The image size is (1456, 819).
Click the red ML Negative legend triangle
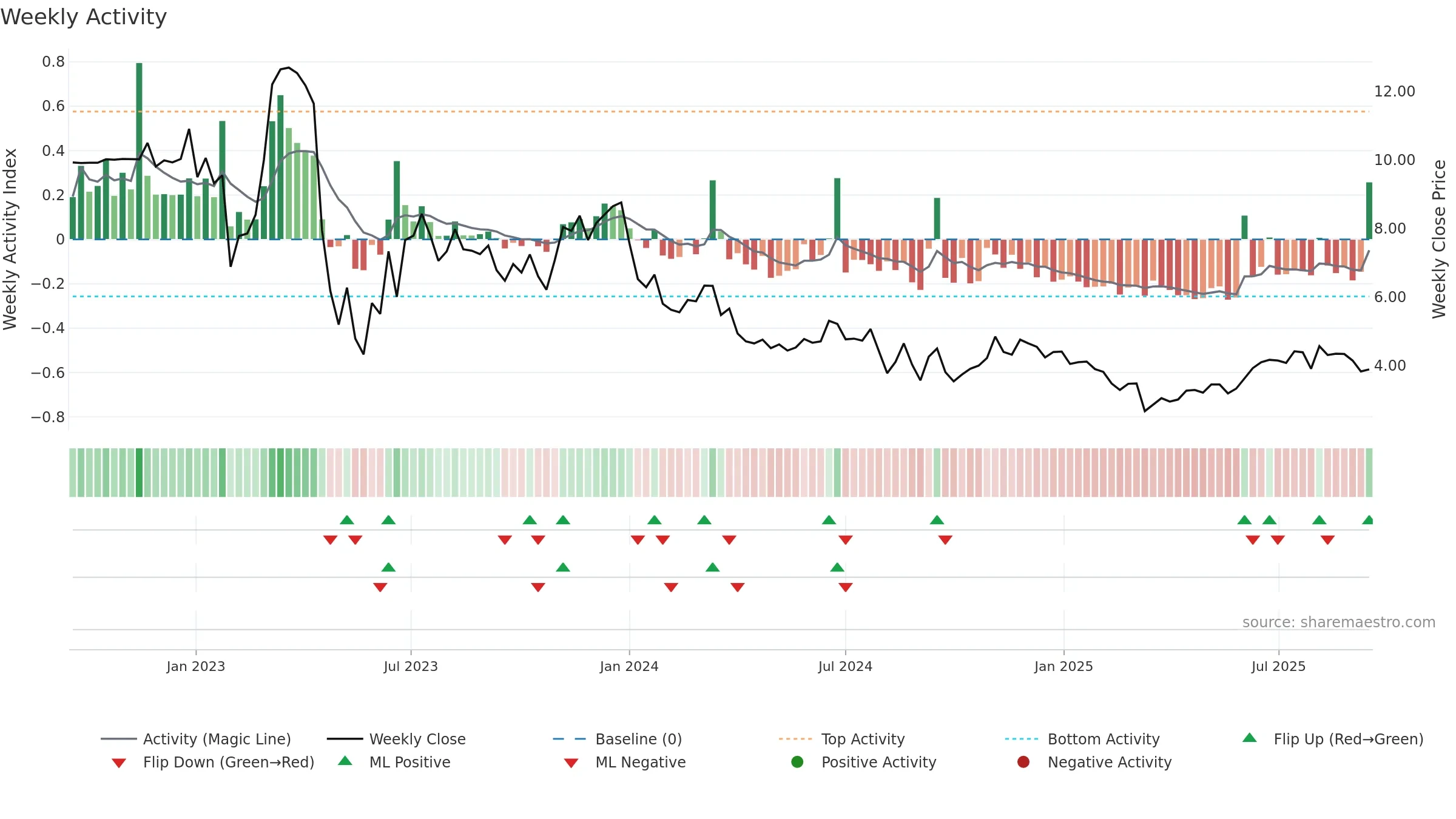571,763
